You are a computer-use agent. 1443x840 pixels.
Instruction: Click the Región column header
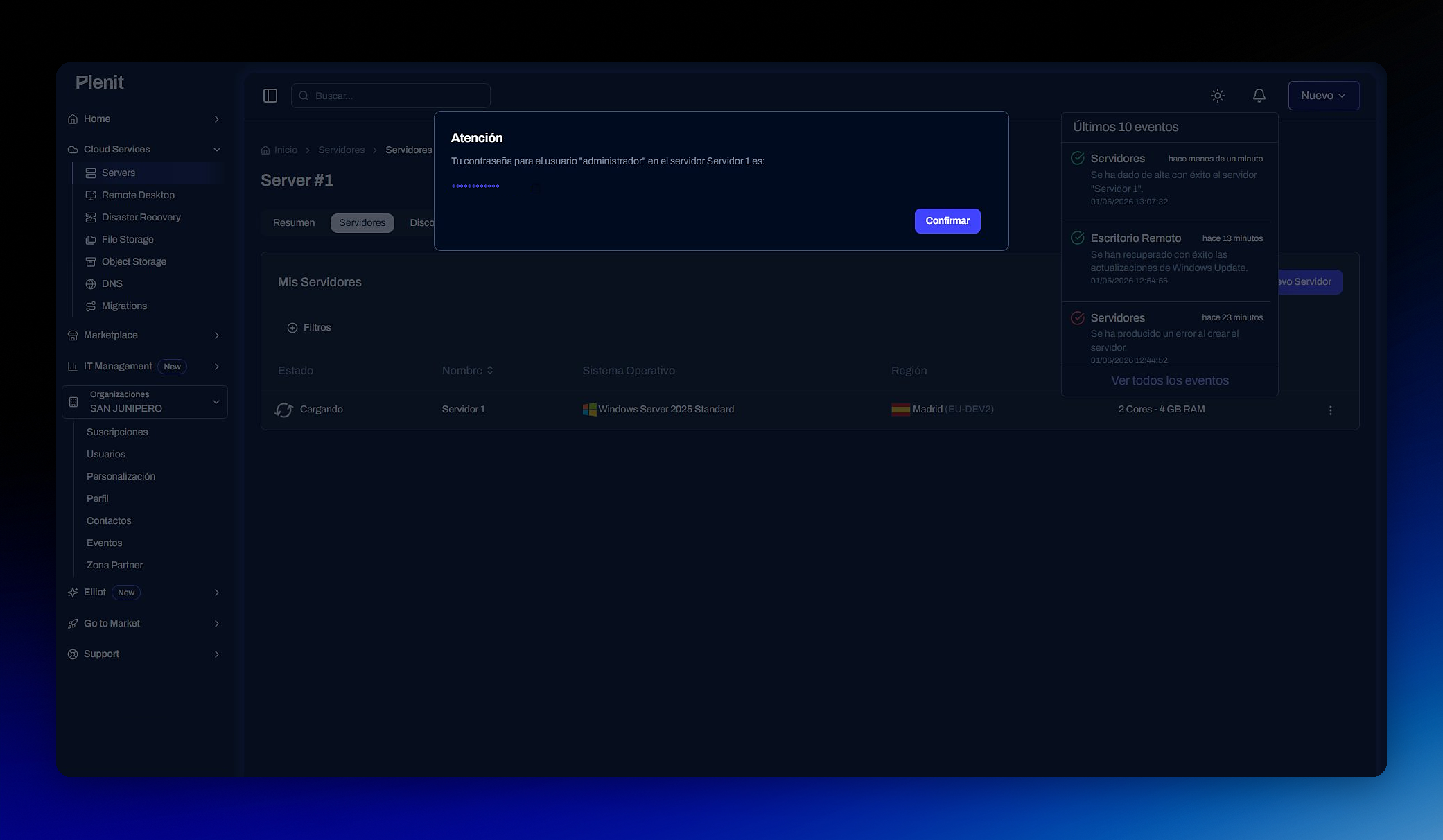point(909,371)
